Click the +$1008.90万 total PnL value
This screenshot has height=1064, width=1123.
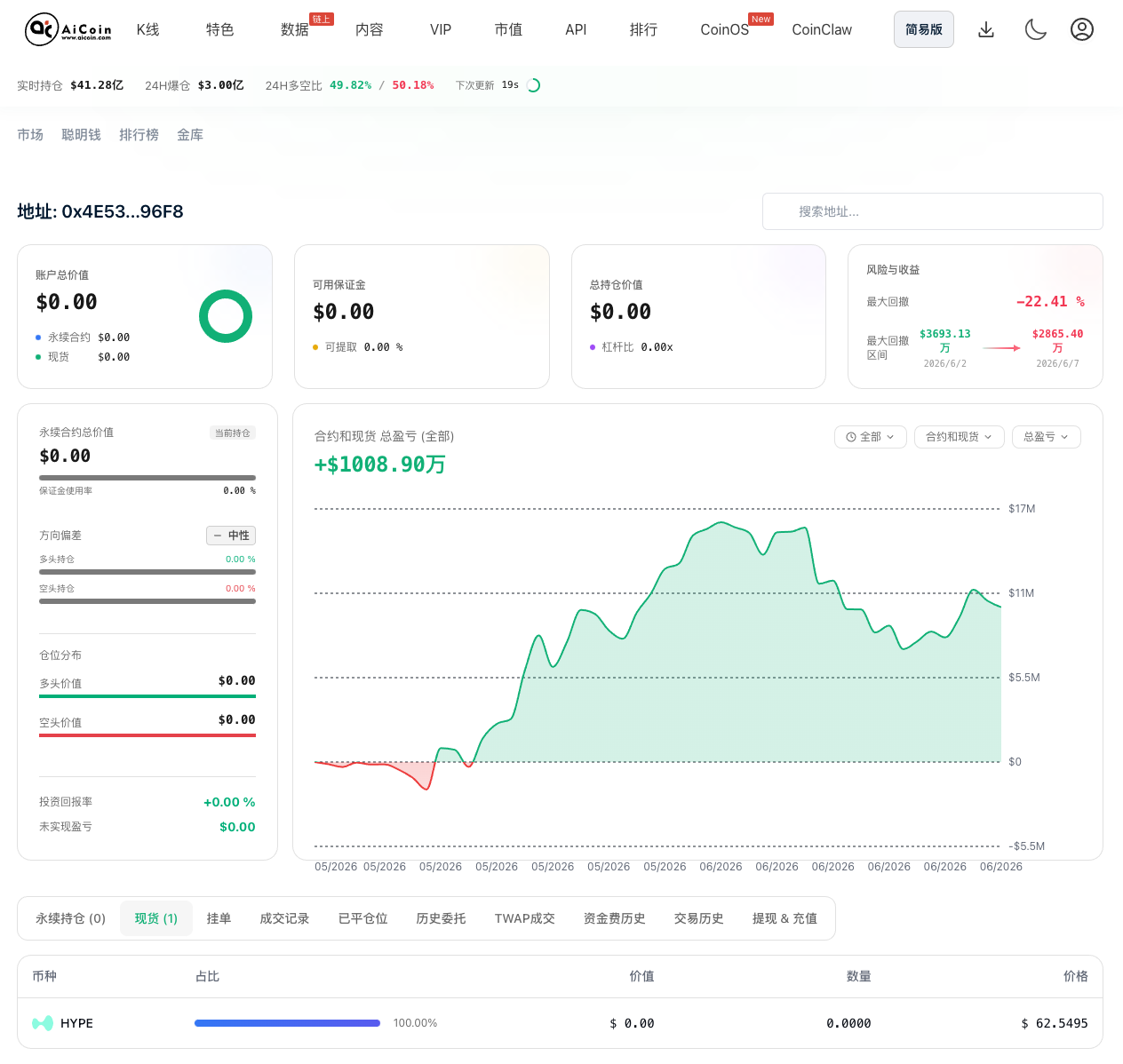pyautogui.click(x=380, y=465)
